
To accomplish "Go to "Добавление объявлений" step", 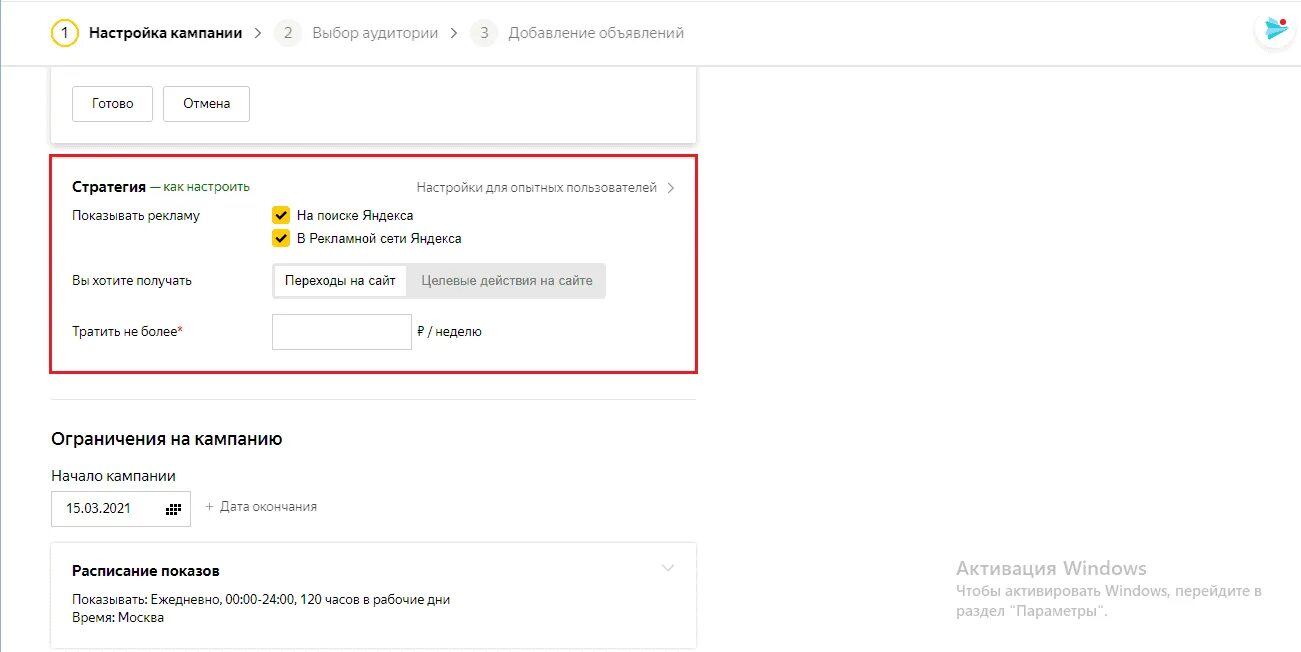I will pyautogui.click(x=596, y=33).
